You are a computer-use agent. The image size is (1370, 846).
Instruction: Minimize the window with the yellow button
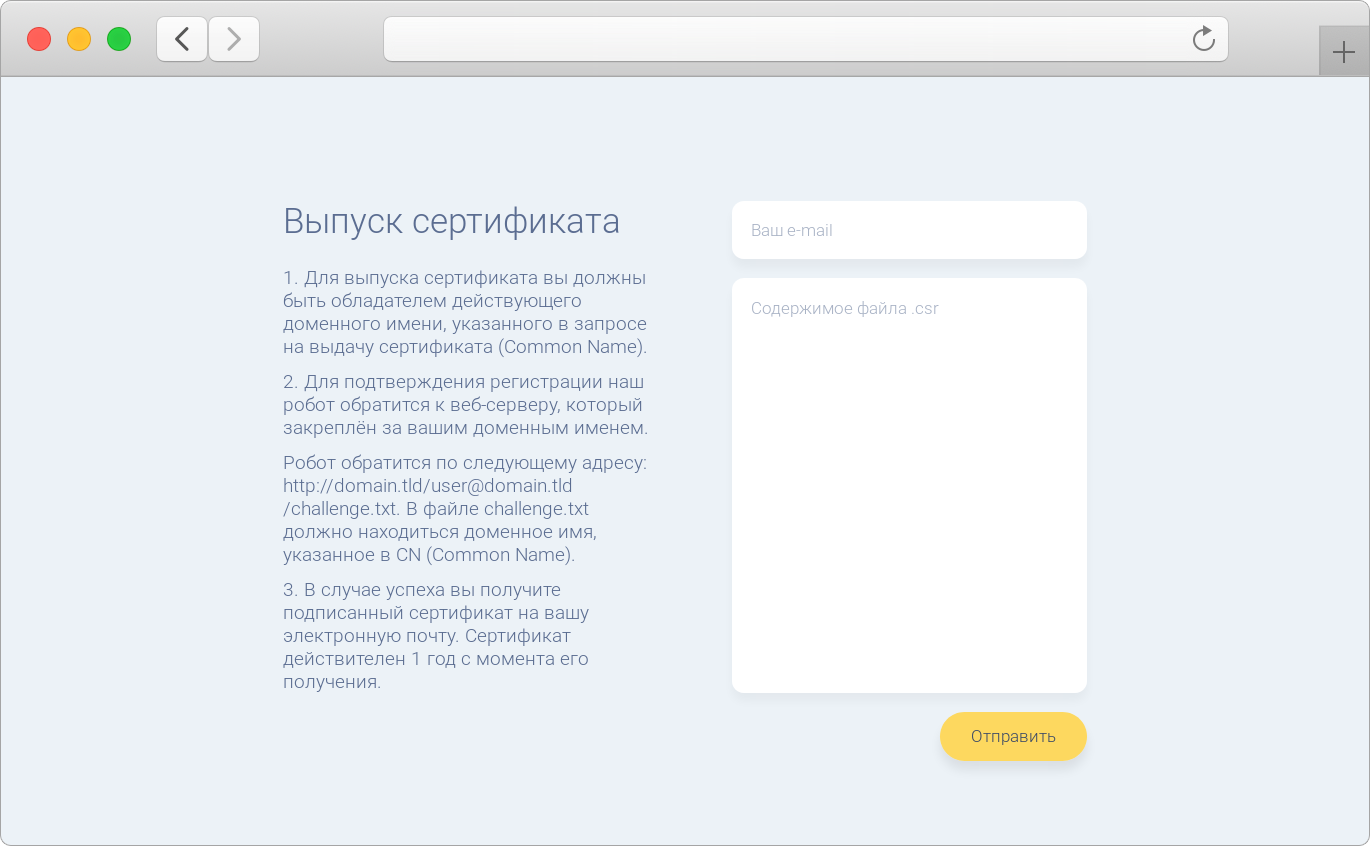click(x=79, y=39)
